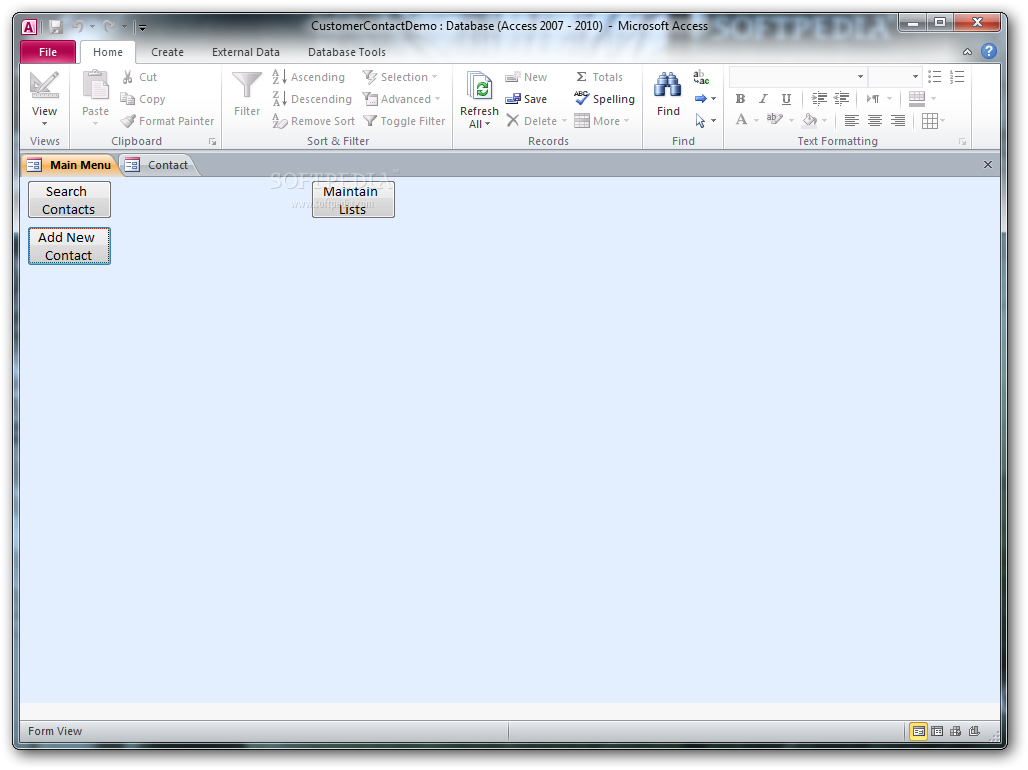Click the Save record button
Viewport: 1028px width, 770px height.
(526, 99)
